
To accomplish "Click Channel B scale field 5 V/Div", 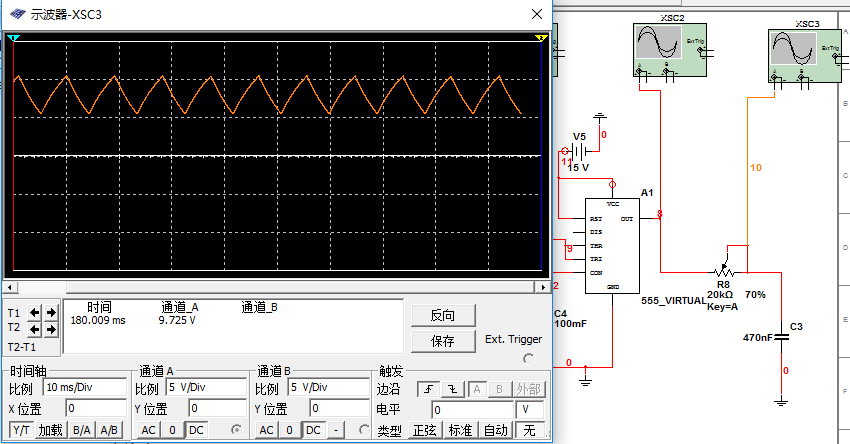I will [x=329, y=387].
